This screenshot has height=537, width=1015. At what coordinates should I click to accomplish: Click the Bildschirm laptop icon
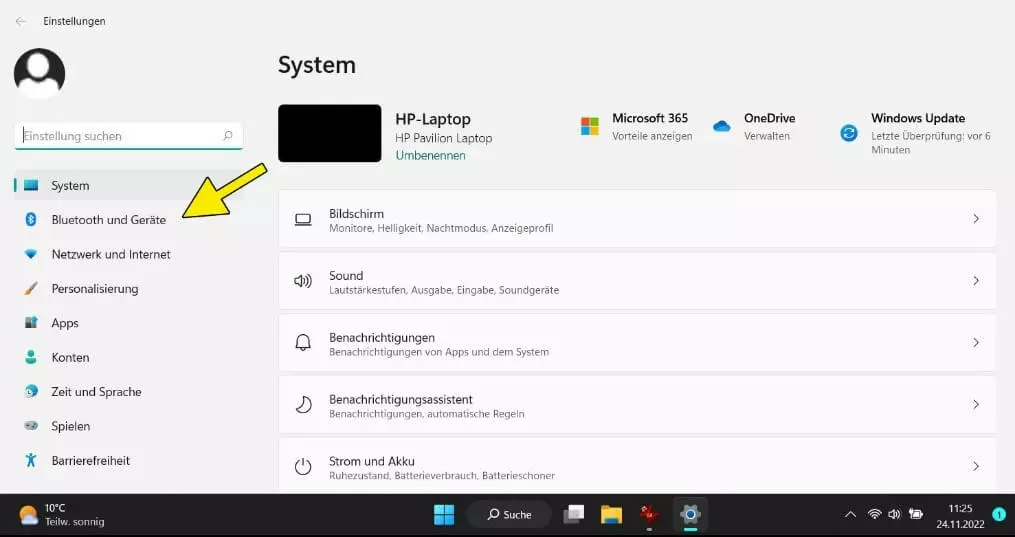303,220
